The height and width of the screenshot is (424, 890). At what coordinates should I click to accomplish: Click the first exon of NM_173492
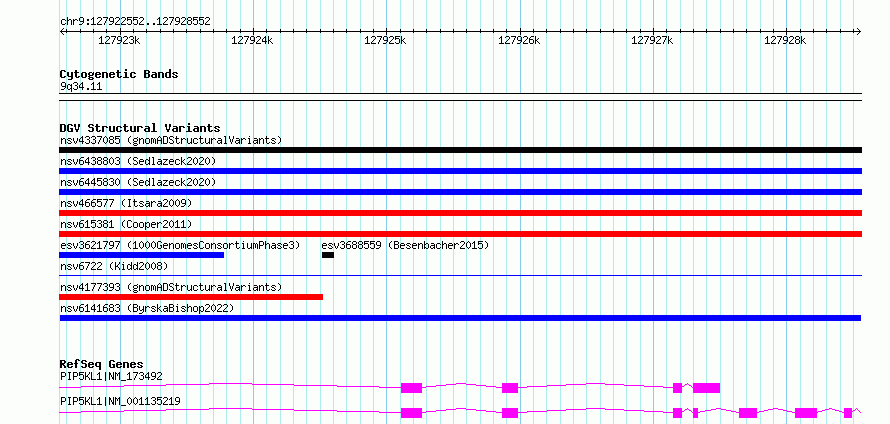pyautogui.click(x=412, y=388)
